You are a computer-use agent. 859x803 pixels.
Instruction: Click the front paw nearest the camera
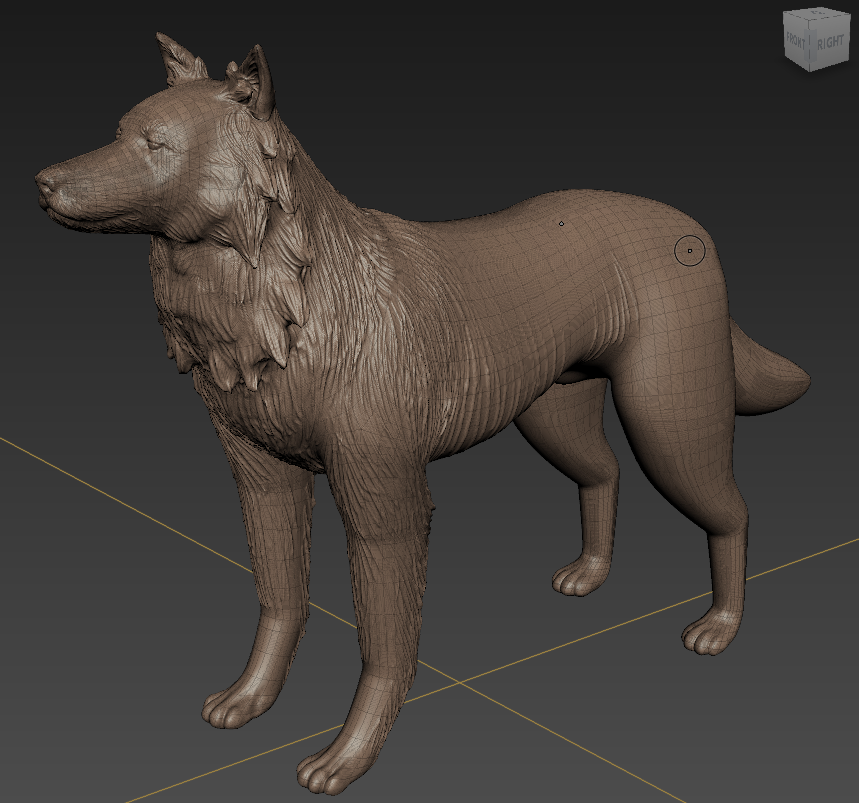[x=335, y=770]
